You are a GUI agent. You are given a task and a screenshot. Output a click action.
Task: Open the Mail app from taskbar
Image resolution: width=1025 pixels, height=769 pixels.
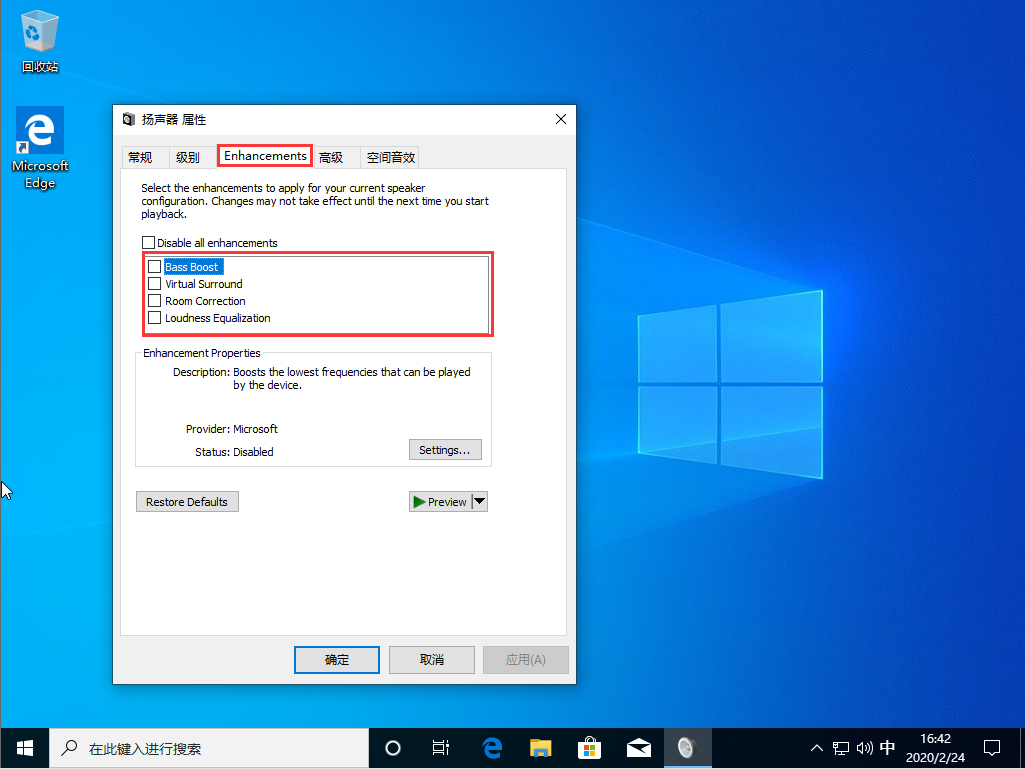[639, 747]
